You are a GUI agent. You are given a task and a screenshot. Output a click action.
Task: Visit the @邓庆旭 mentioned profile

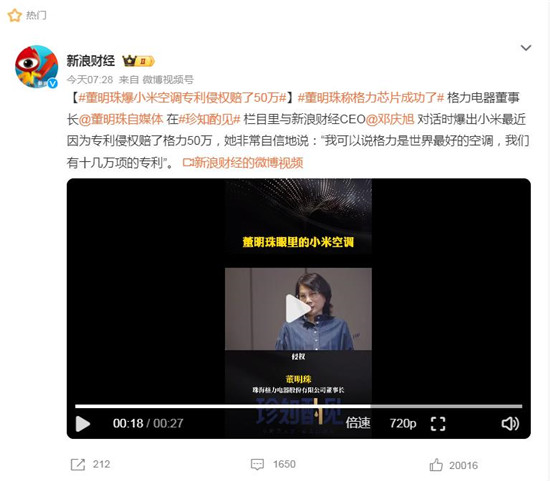coord(390,119)
